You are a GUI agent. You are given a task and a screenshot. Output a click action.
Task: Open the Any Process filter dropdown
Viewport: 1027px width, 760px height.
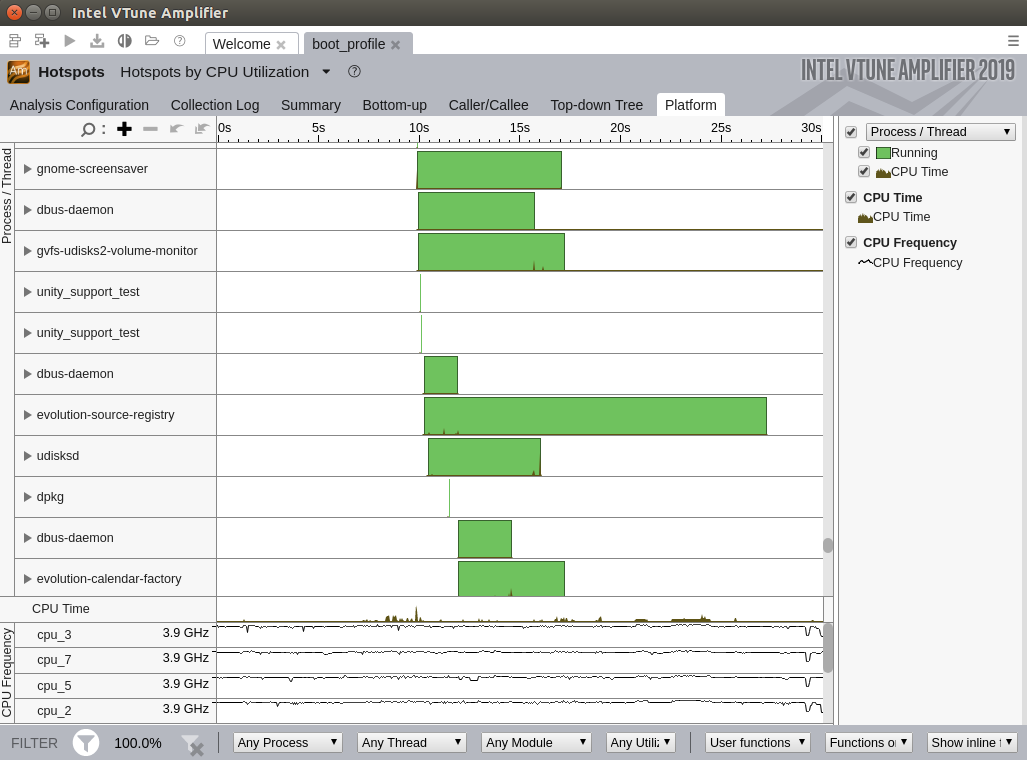pyautogui.click(x=287, y=742)
